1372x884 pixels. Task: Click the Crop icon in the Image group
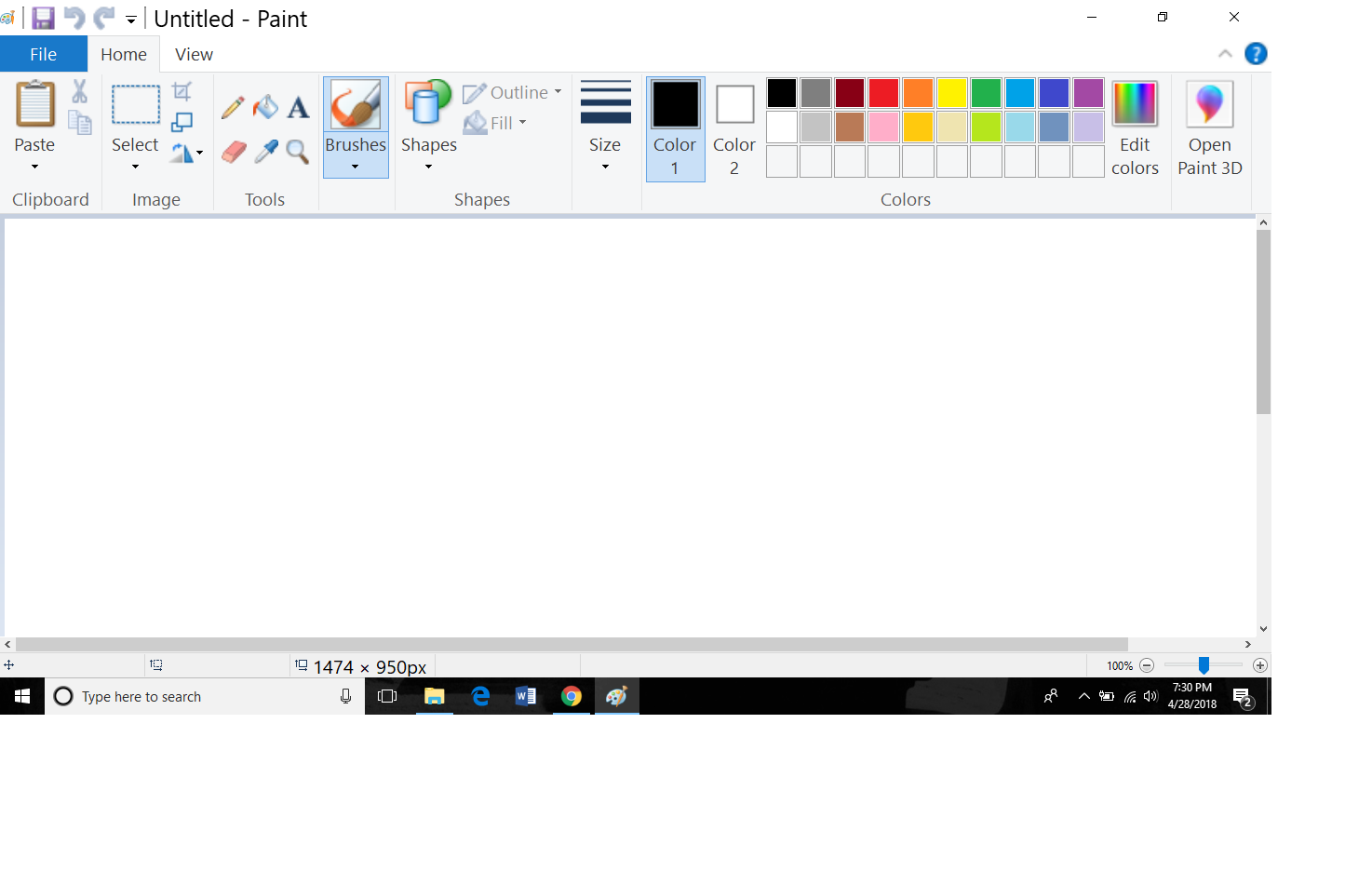(x=182, y=89)
